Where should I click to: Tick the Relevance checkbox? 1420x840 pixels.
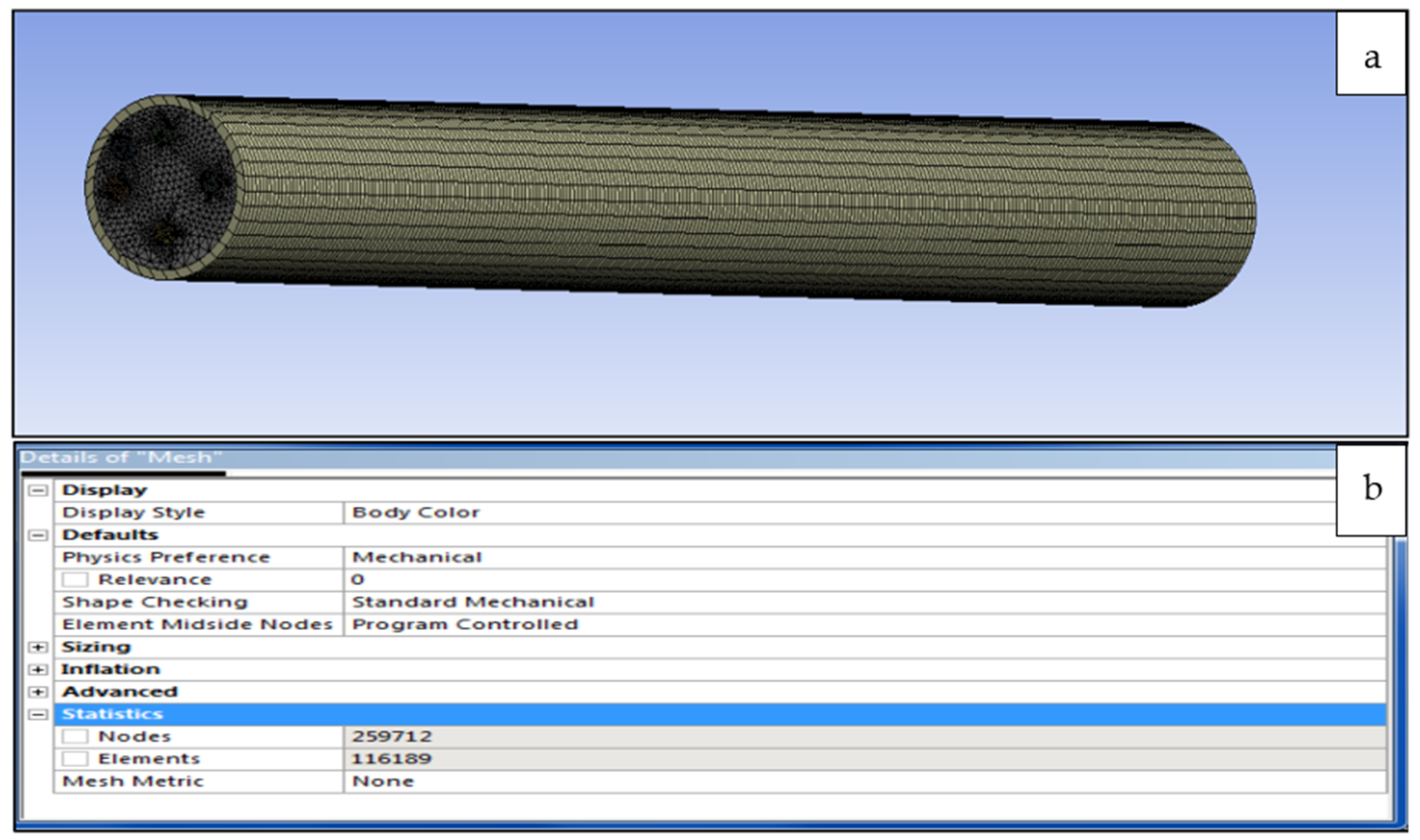tap(75, 579)
